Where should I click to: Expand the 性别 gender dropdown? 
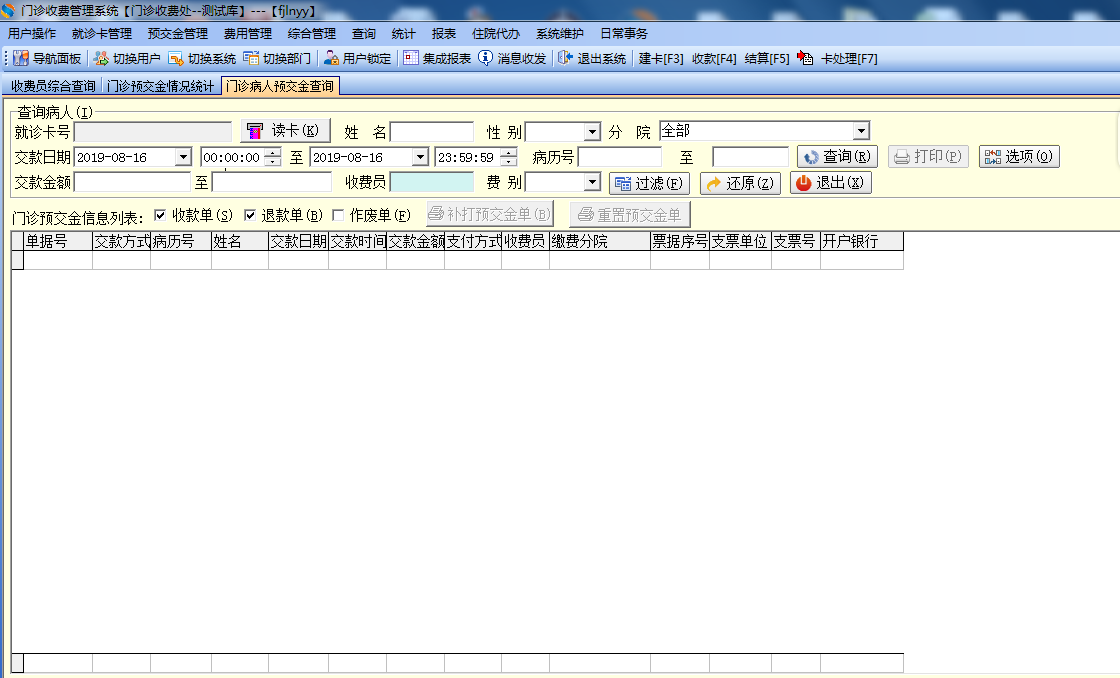click(592, 132)
